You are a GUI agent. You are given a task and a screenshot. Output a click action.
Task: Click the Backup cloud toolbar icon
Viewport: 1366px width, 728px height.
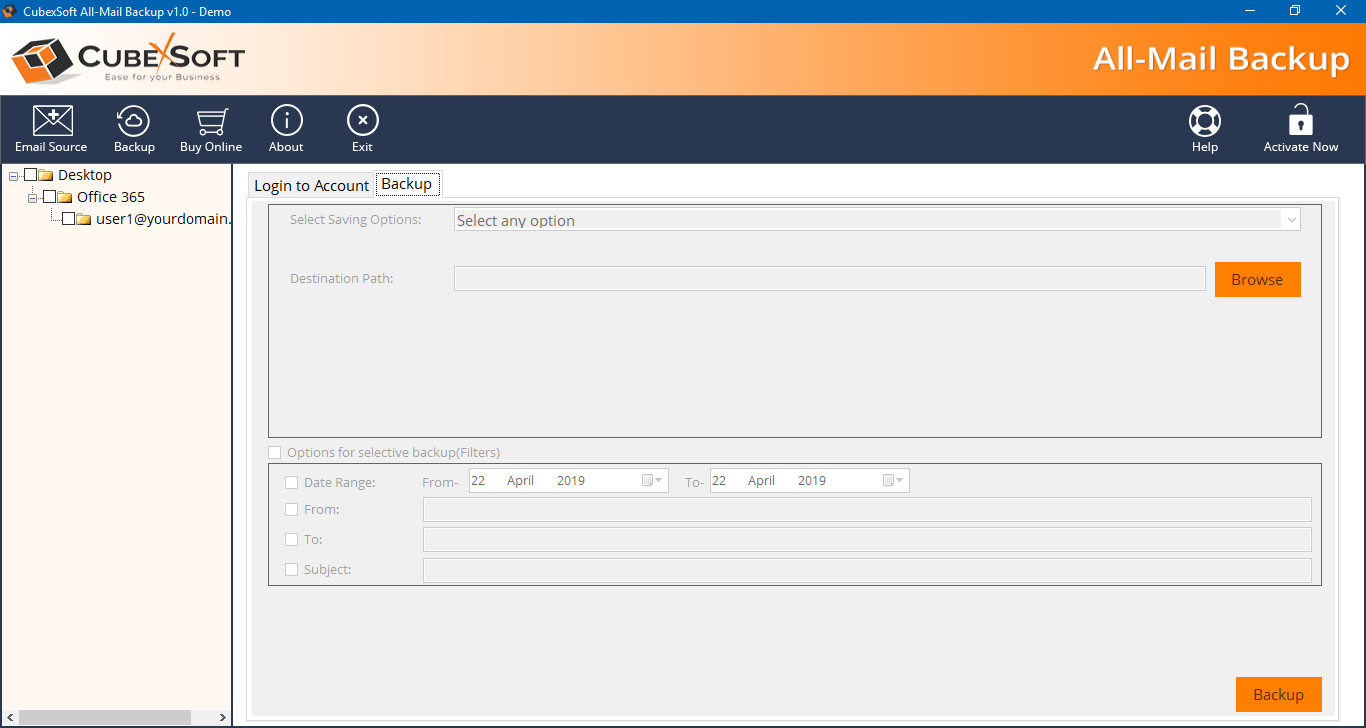134,121
